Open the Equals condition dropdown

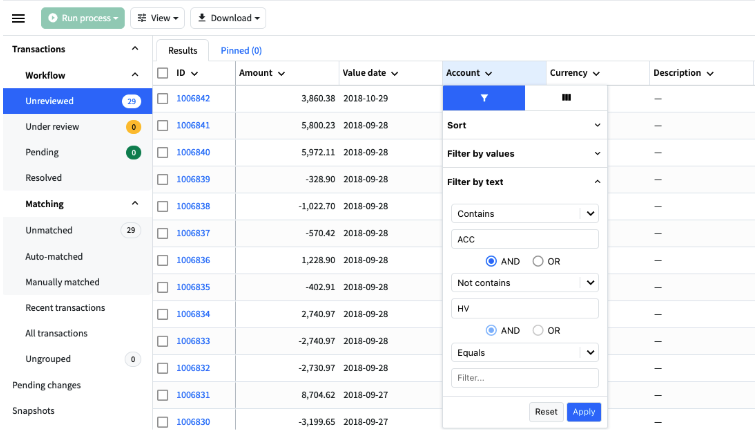click(x=525, y=353)
